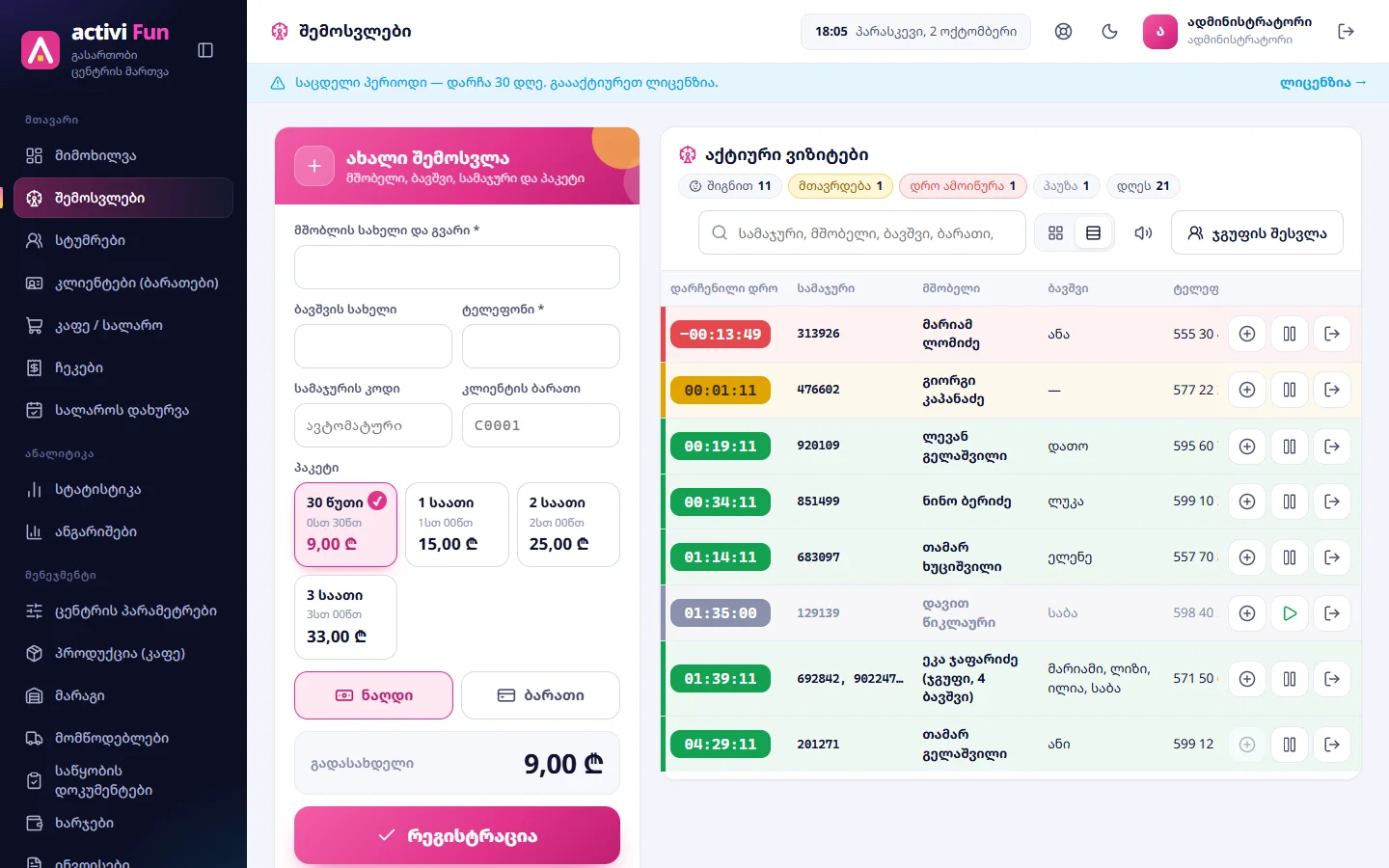Image resolution: width=1389 pixels, height=868 pixels.
Task: Log out using the header exit icon
Action: pyautogui.click(x=1347, y=32)
